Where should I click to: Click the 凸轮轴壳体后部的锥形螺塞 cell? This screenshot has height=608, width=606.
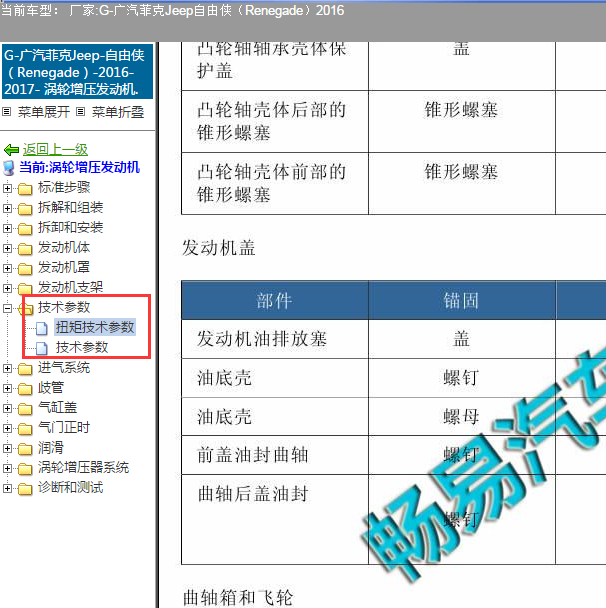tap(275, 122)
